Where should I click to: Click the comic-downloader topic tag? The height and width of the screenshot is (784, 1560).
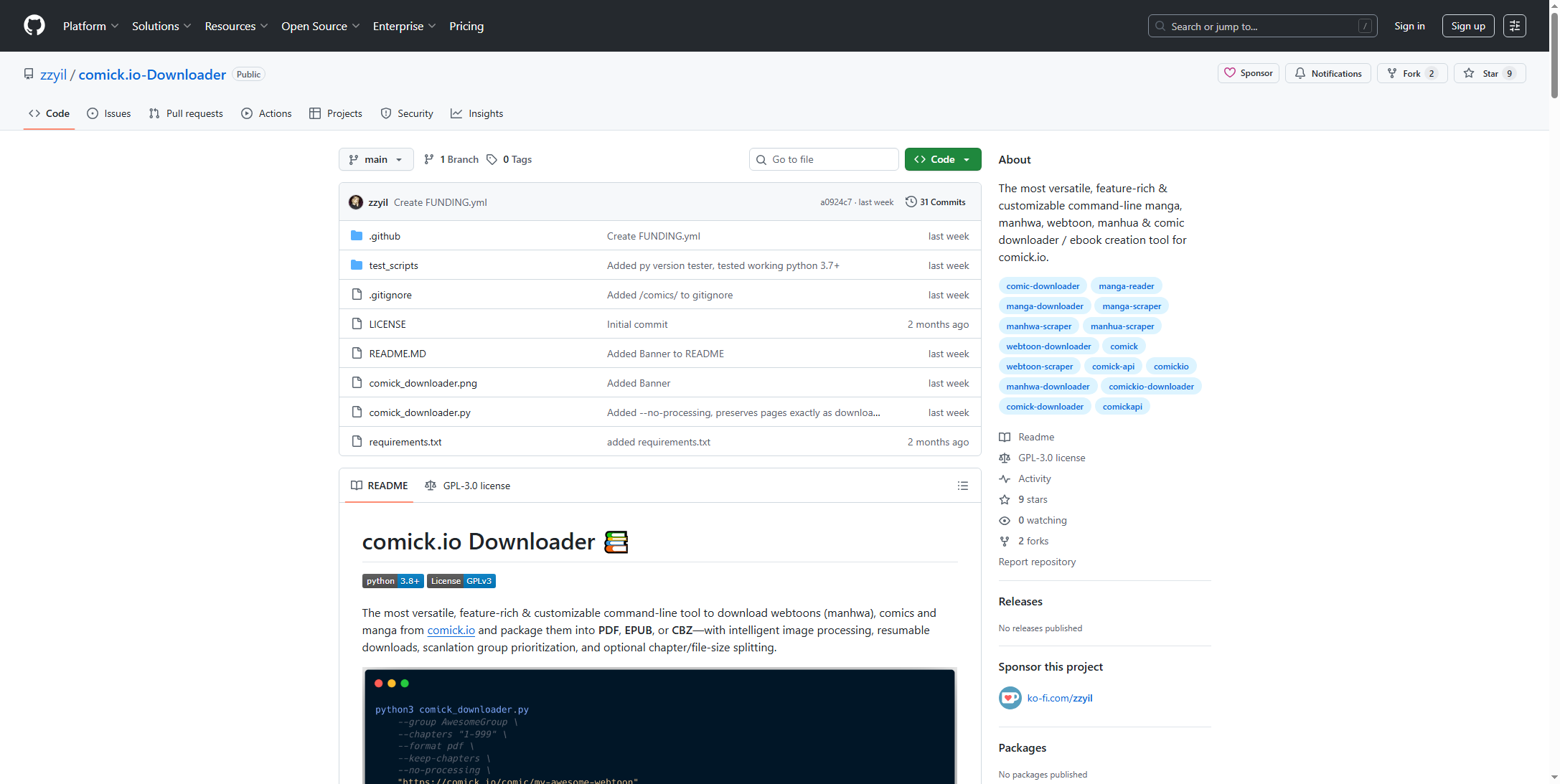1043,285
